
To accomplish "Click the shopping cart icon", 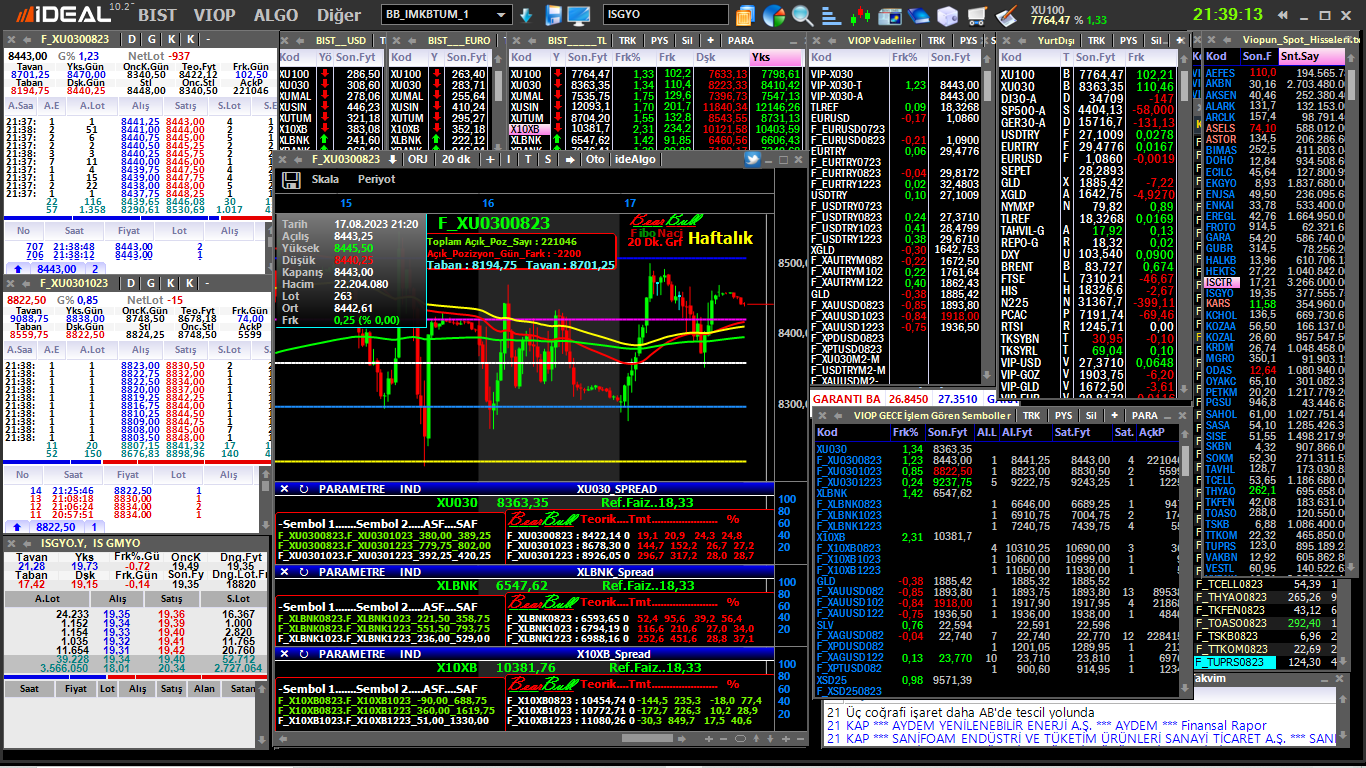I will pyautogui.click(x=977, y=16).
